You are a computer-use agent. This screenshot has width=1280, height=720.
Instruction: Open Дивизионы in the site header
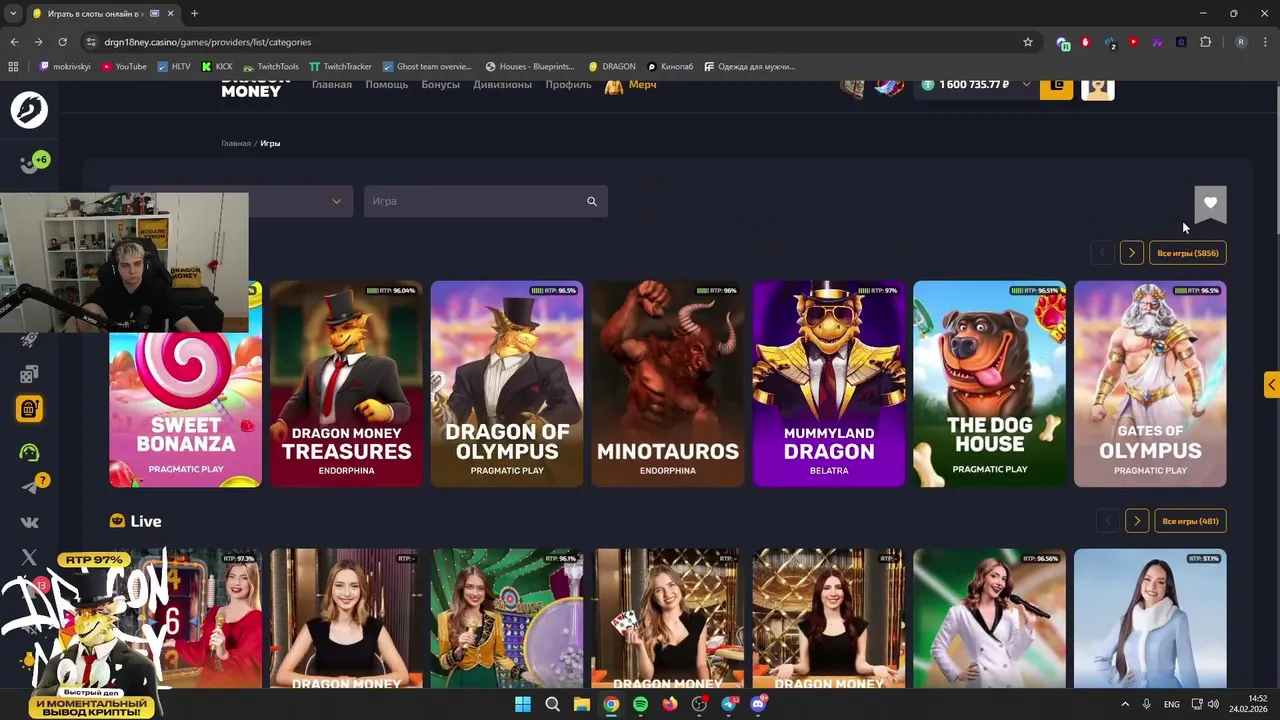(502, 85)
